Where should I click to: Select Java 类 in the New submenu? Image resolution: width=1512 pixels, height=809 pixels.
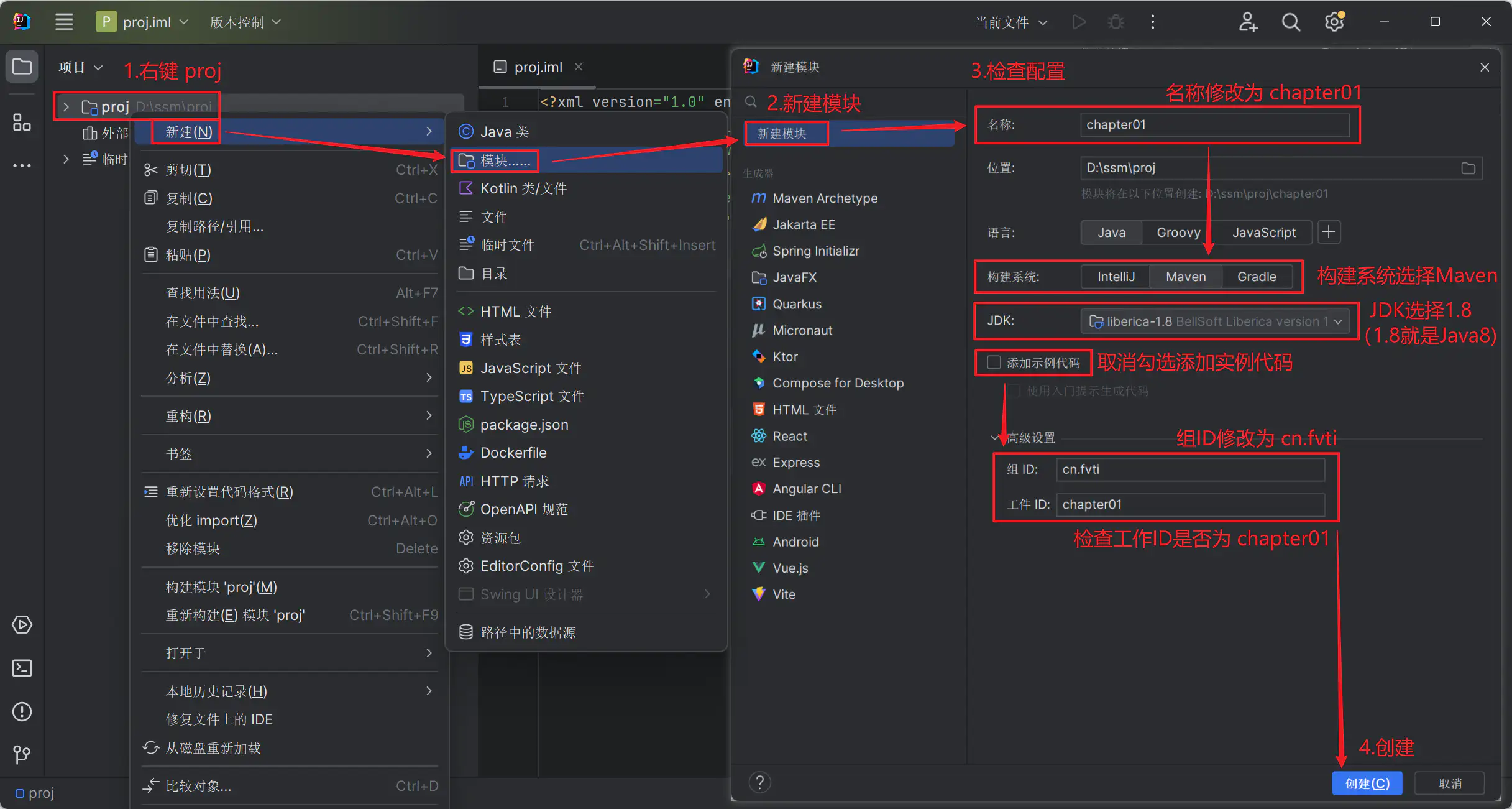tap(586, 132)
